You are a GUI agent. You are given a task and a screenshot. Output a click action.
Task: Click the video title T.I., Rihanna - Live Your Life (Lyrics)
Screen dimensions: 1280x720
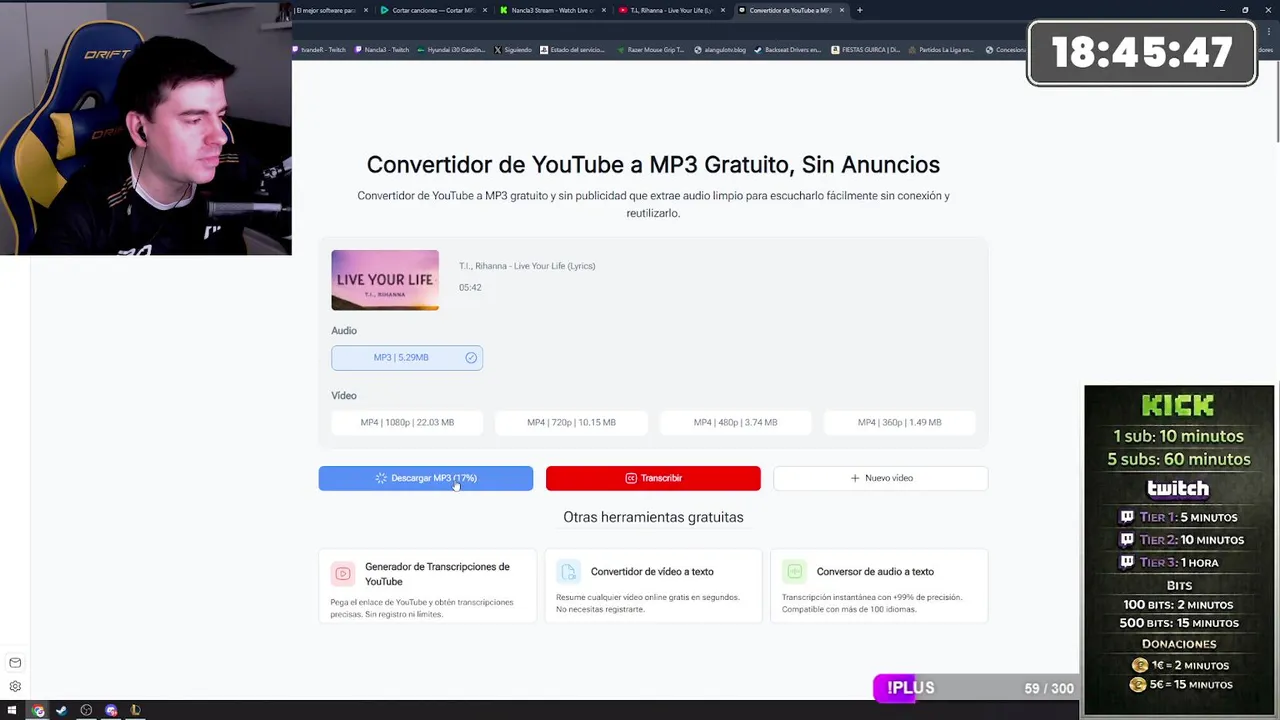pyautogui.click(x=527, y=266)
